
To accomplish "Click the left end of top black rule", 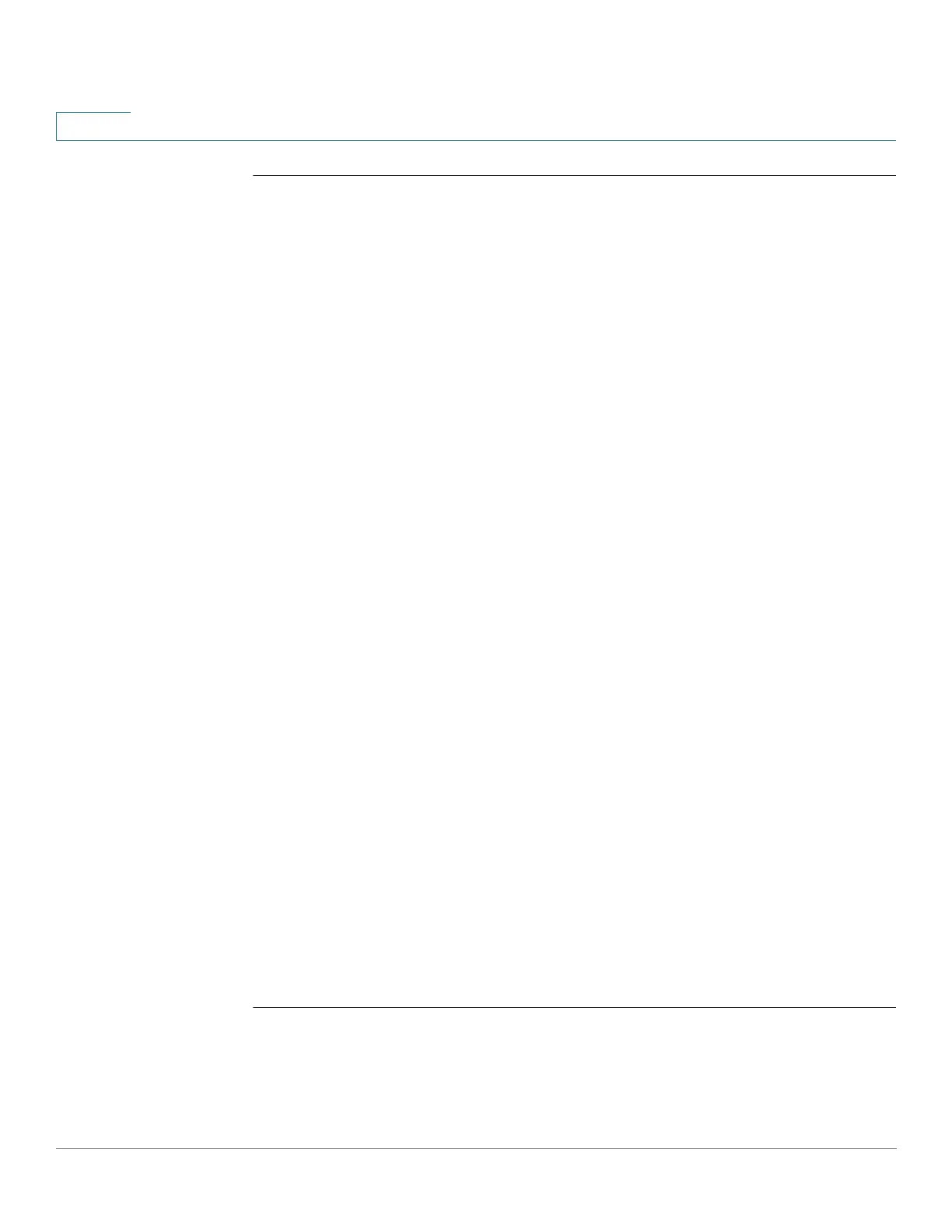I will point(256,176).
